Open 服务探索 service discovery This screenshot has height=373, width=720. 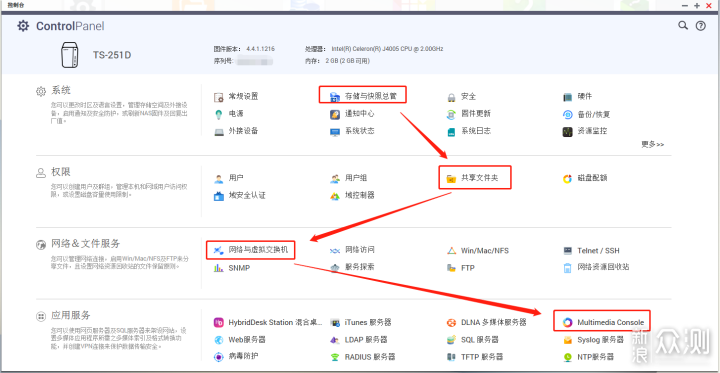coord(352,267)
